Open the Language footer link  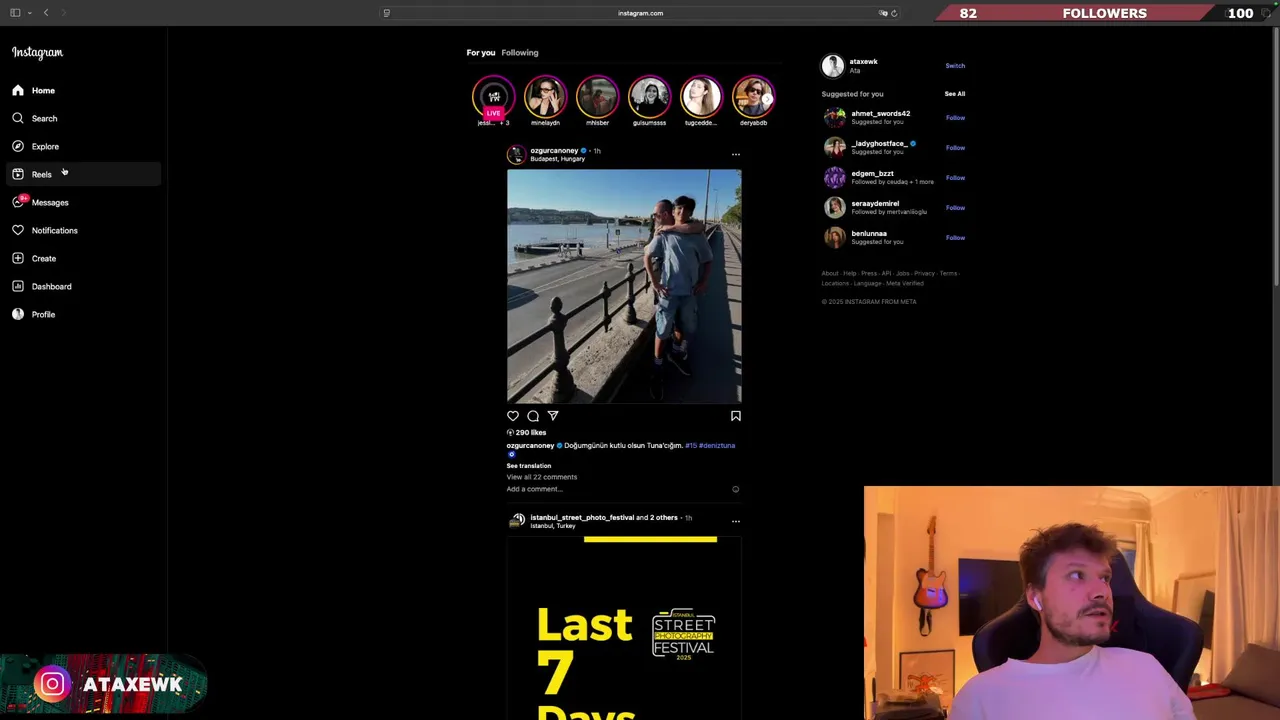point(867,283)
